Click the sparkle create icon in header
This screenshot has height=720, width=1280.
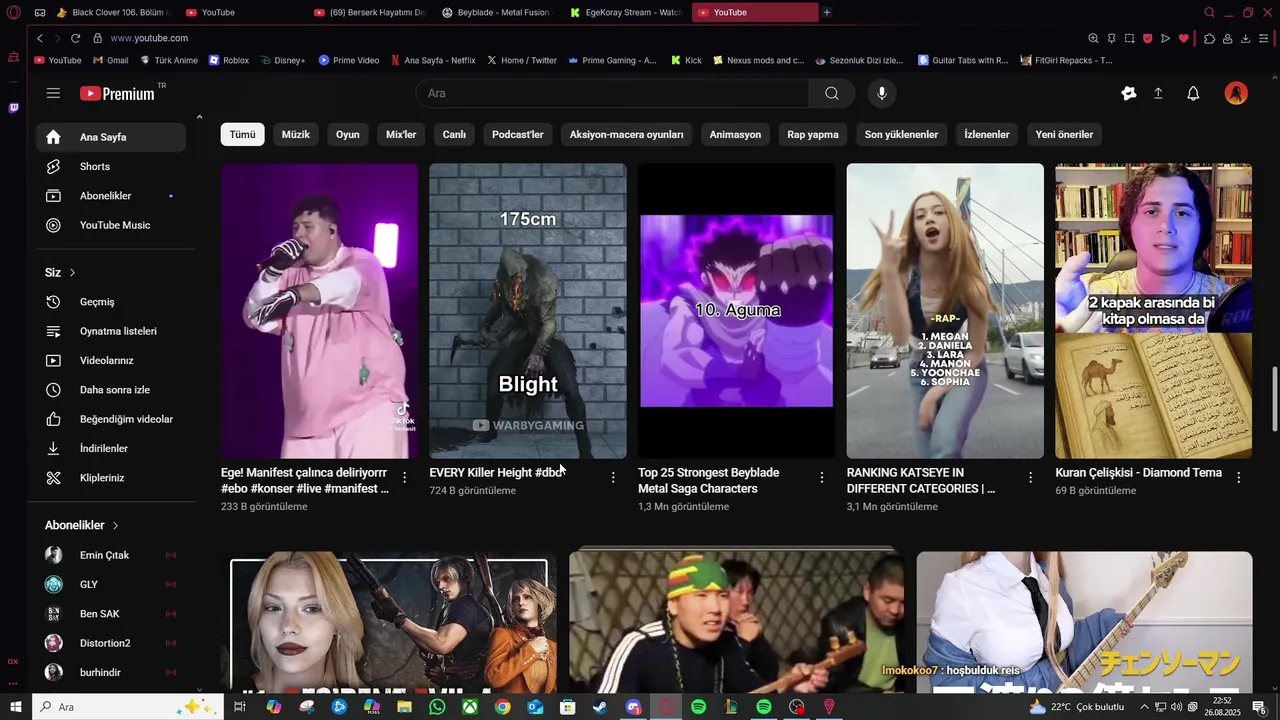coord(1129,93)
